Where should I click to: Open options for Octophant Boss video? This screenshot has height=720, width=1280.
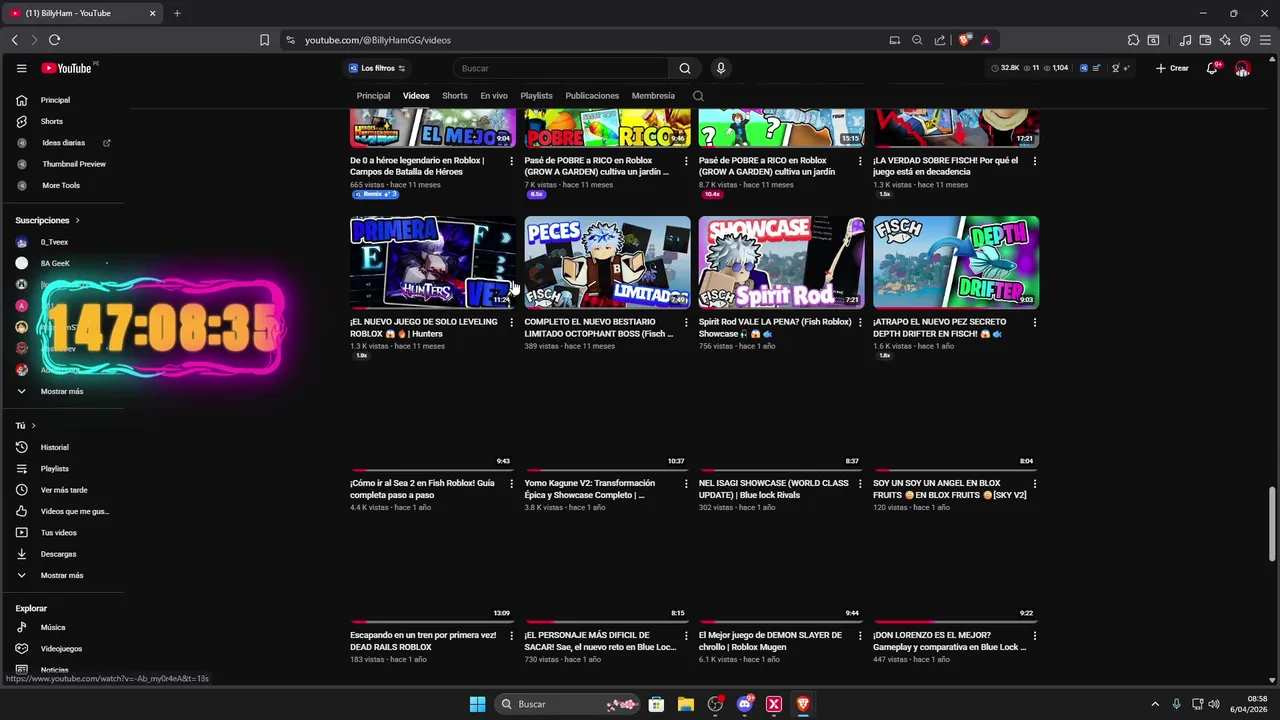point(686,323)
